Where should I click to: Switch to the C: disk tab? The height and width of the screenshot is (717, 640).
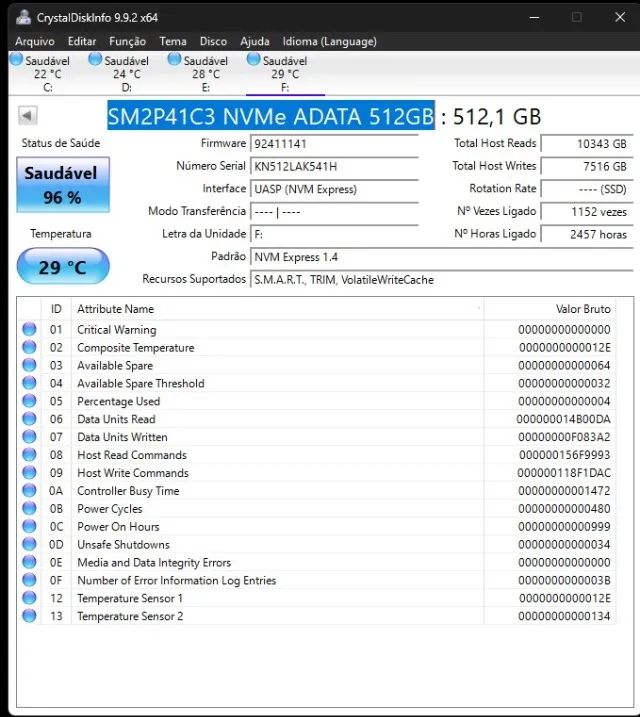pos(48,74)
